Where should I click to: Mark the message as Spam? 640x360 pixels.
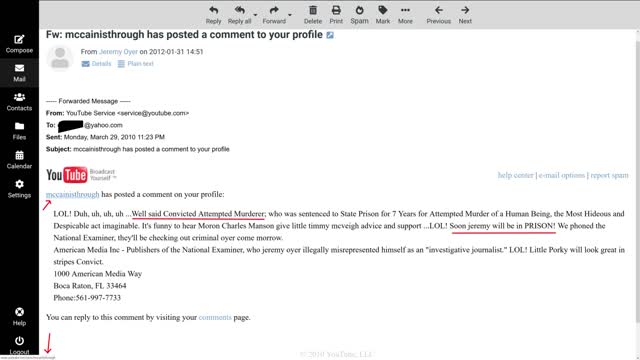point(359,15)
